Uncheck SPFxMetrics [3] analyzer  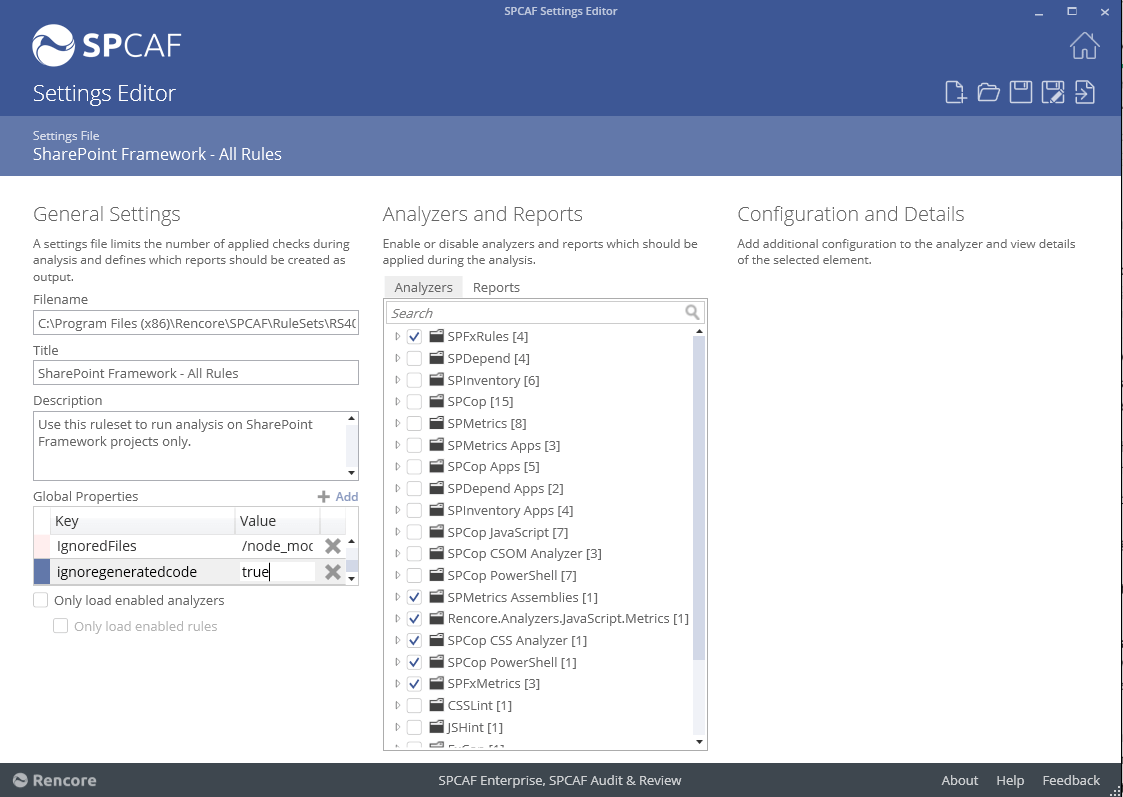click(414, 684)
